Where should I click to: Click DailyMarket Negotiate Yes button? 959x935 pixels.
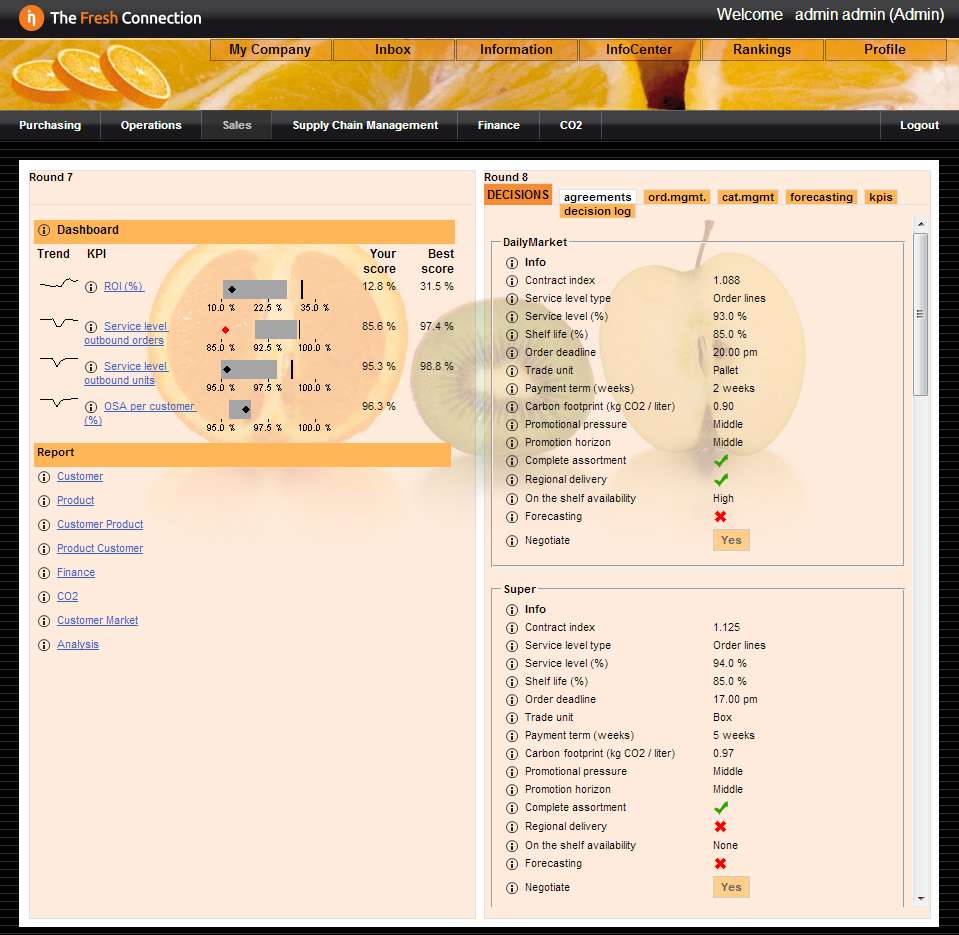731,540
